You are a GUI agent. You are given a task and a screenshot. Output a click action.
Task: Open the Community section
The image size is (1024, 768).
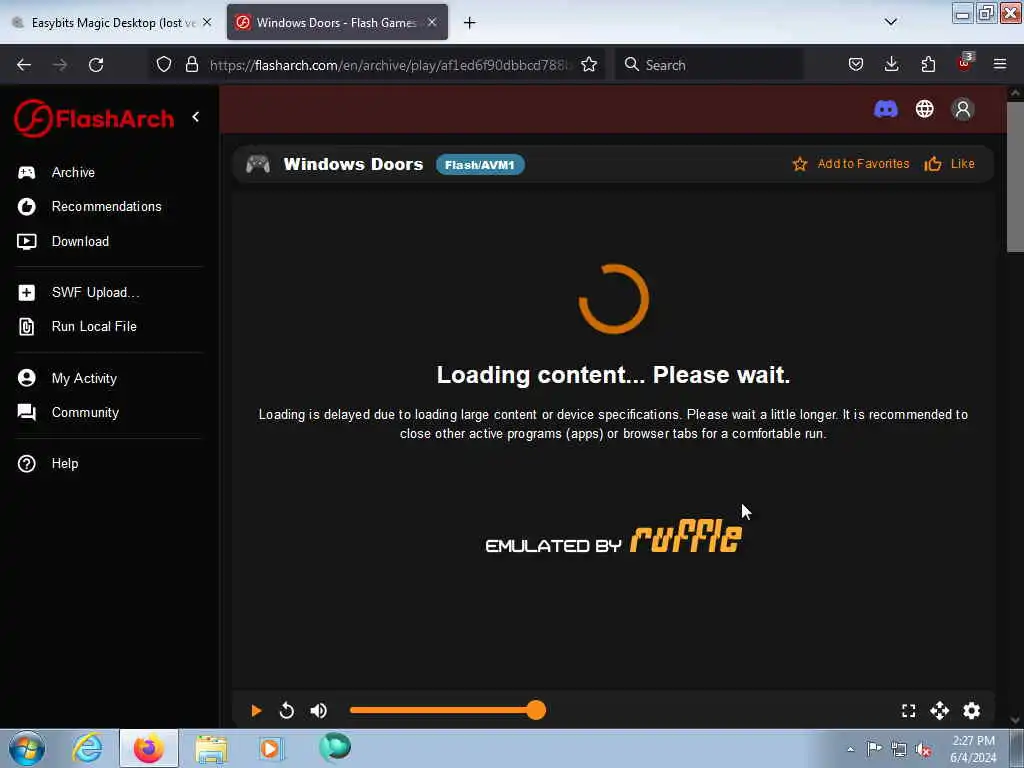68,413
